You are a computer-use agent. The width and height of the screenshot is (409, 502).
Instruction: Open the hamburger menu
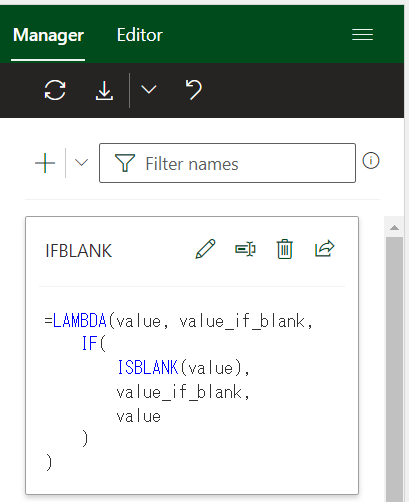pos(362,35)
